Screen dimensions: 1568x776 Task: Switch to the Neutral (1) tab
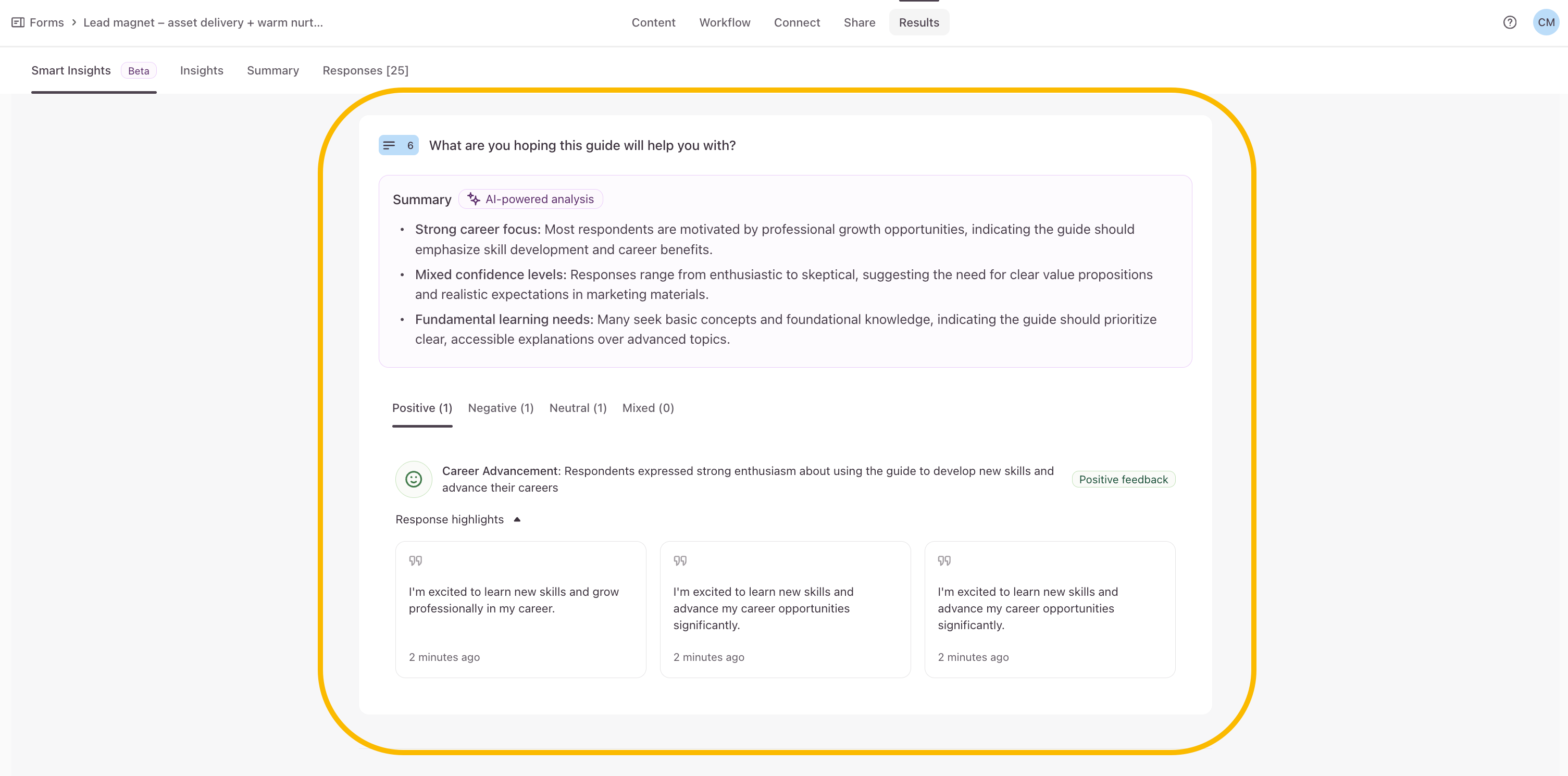click(578, 408)
